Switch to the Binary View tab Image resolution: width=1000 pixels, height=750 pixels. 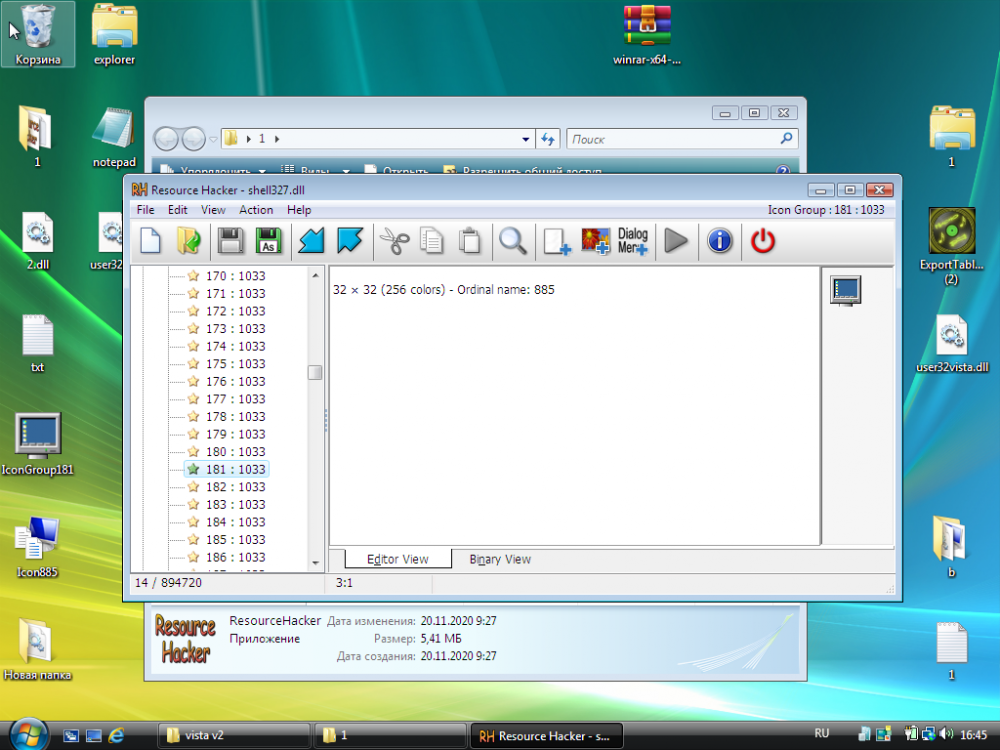500,559
